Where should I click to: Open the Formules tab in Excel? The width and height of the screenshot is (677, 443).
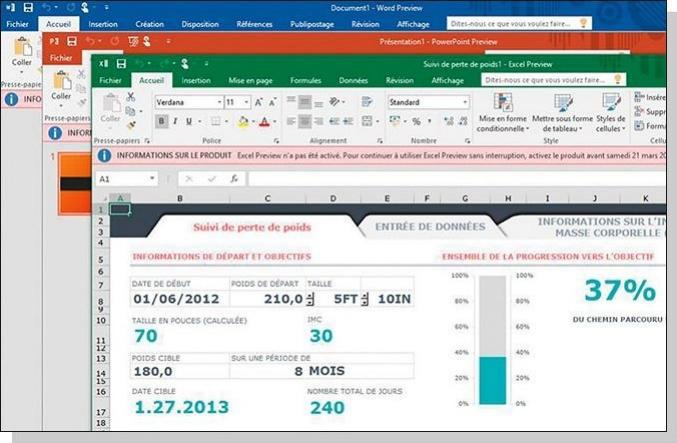[306, 81]
